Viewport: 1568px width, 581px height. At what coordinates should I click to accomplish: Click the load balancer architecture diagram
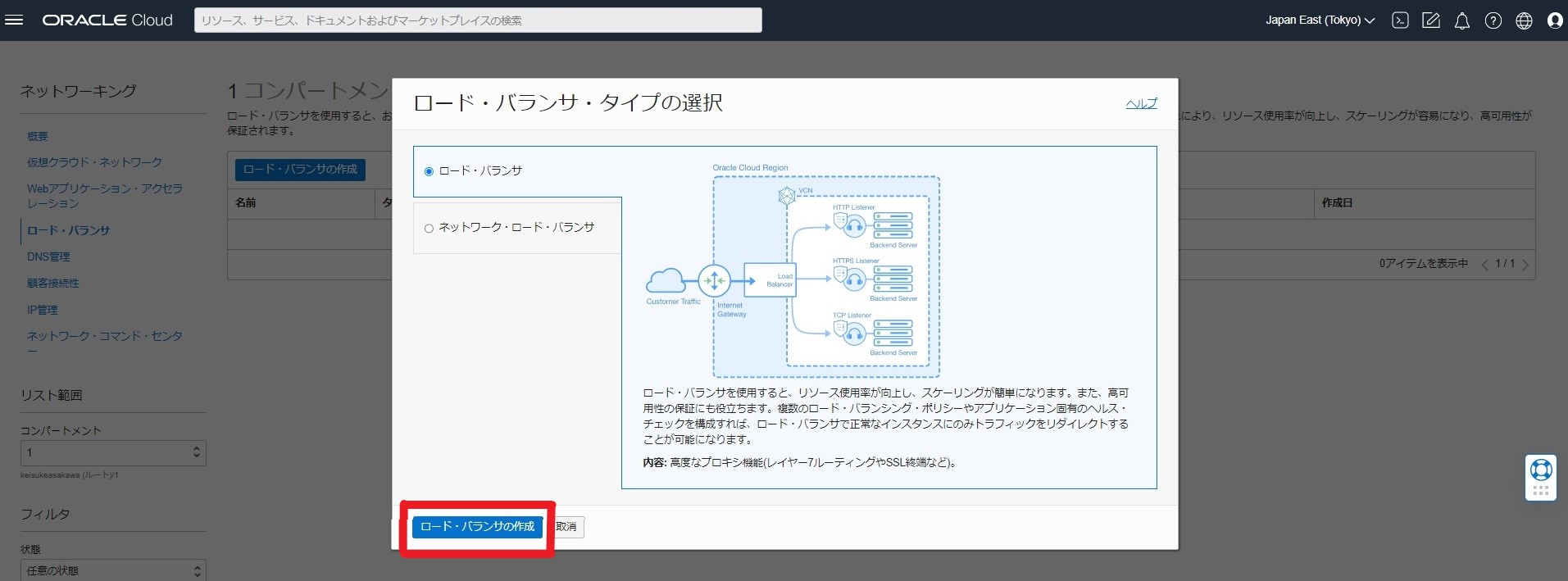pyautogui.click(x=793, y=270)
